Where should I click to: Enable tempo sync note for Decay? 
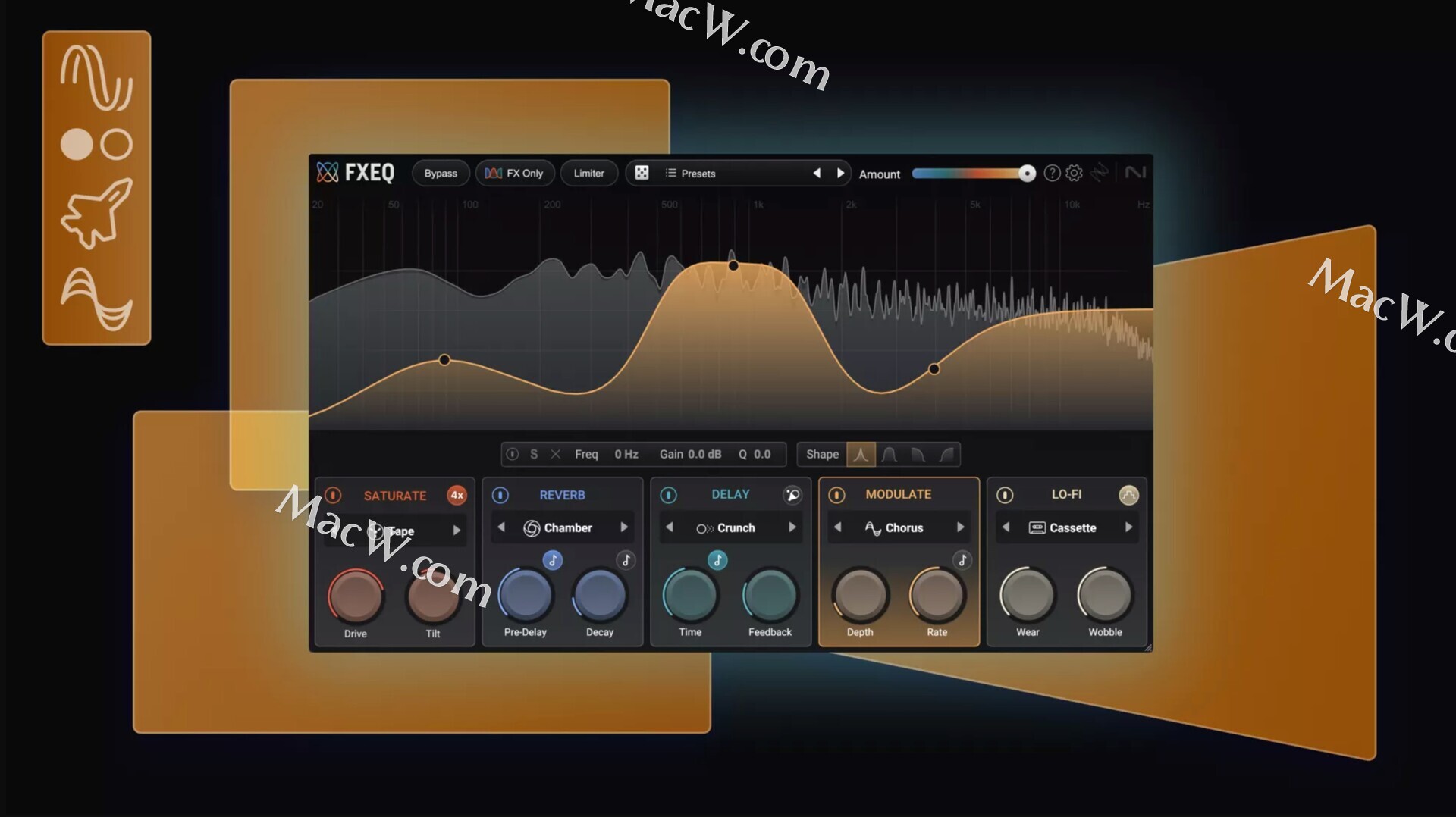pyautogui.click(x=626, y=560)
